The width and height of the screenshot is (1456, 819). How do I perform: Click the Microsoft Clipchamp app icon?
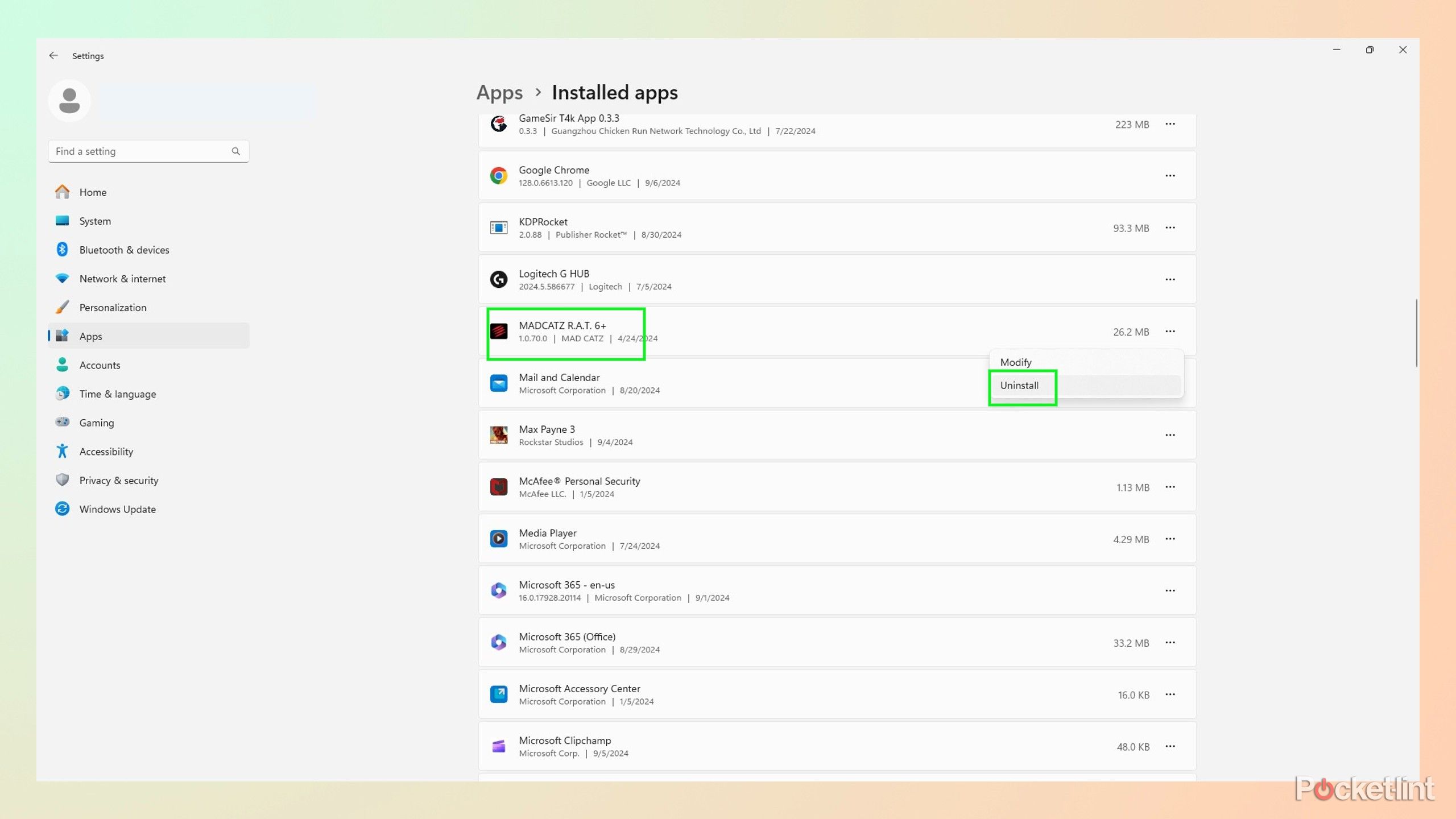[499, 746]
